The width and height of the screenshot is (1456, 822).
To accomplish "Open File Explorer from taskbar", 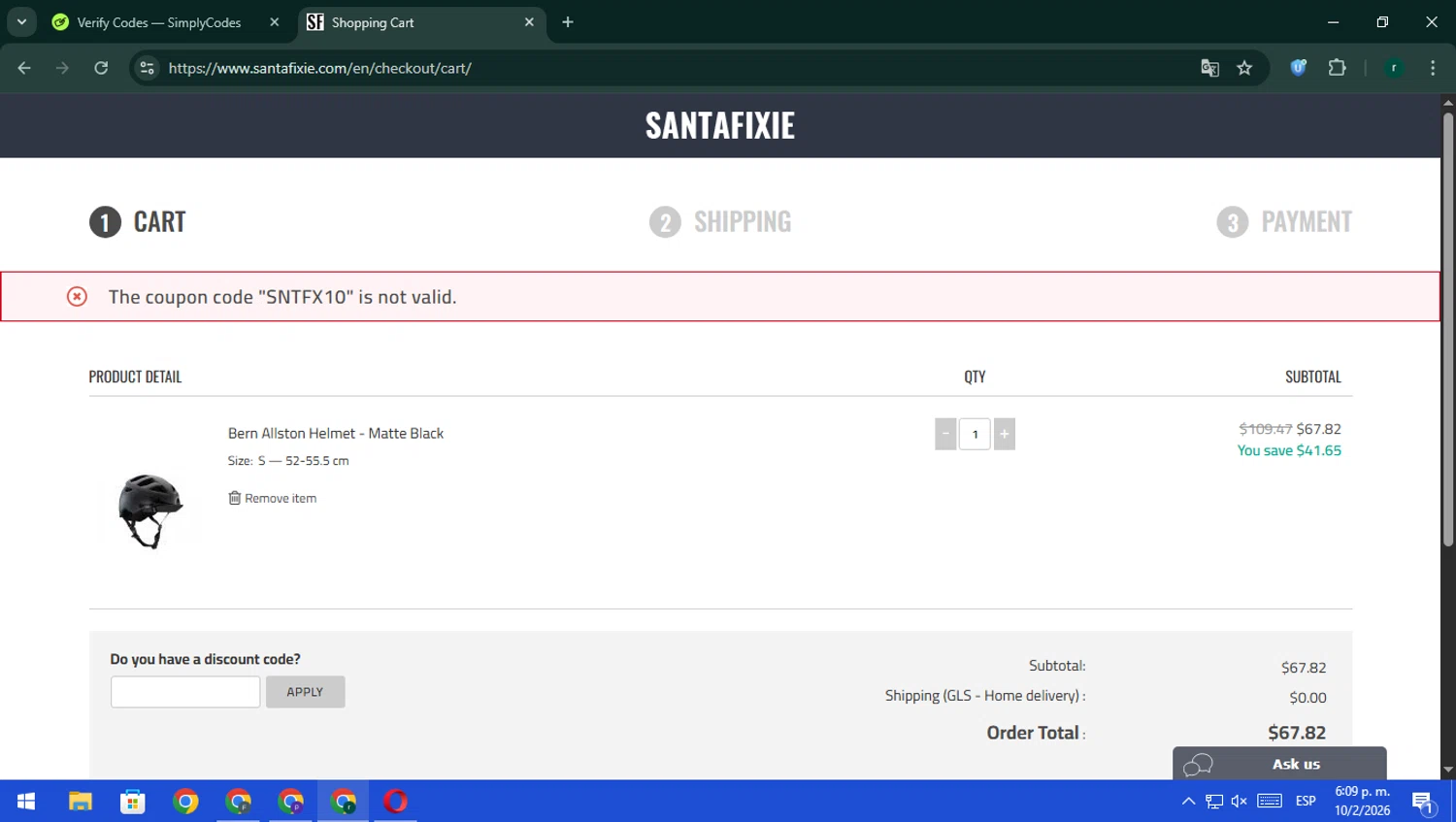I will click(81, 801).
